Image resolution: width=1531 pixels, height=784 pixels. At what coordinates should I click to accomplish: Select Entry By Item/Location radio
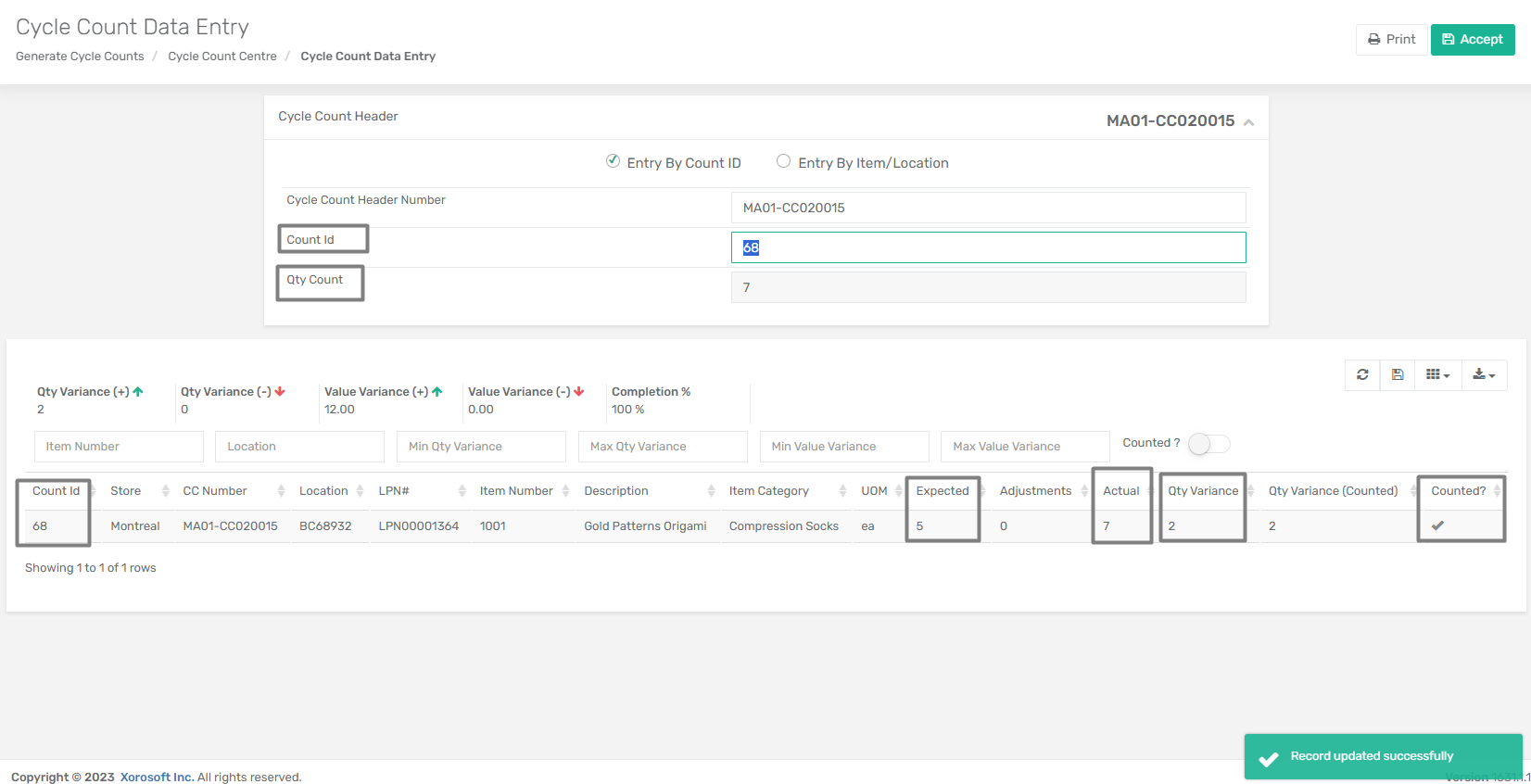point(784,161)
